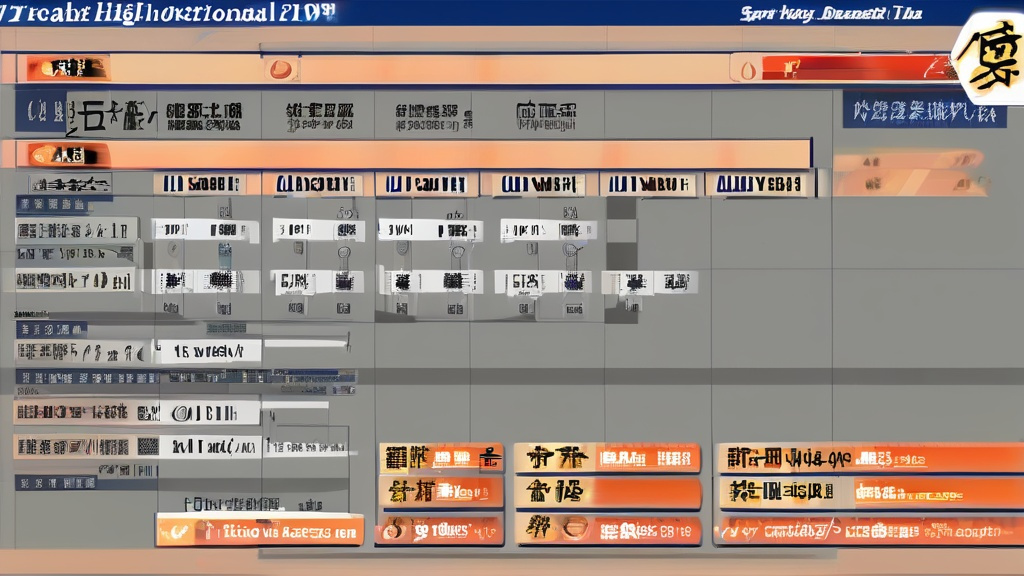The width and height of the screenshot is (1024, 576).
Task: Click the orange droplet icon beside the red bar
Action: pos(745,68)
